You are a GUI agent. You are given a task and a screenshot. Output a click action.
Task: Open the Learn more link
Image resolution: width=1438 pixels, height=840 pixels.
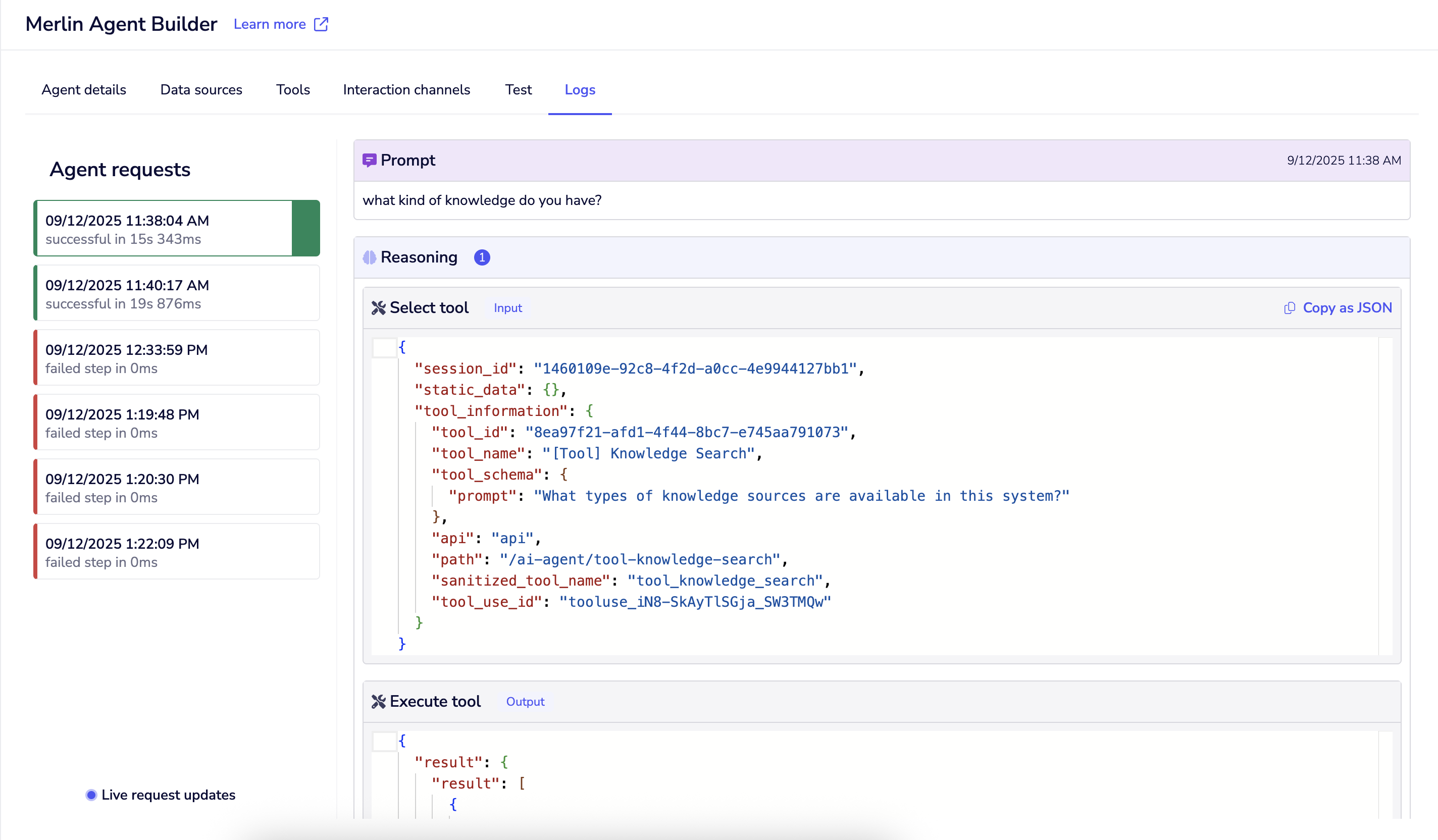(269, 24)
